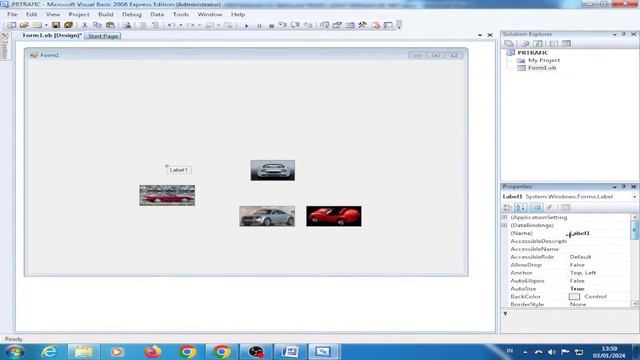640x360 pixels.
Task: Click the Properties grid scrollbar thumb
Action: coord(634,231)
